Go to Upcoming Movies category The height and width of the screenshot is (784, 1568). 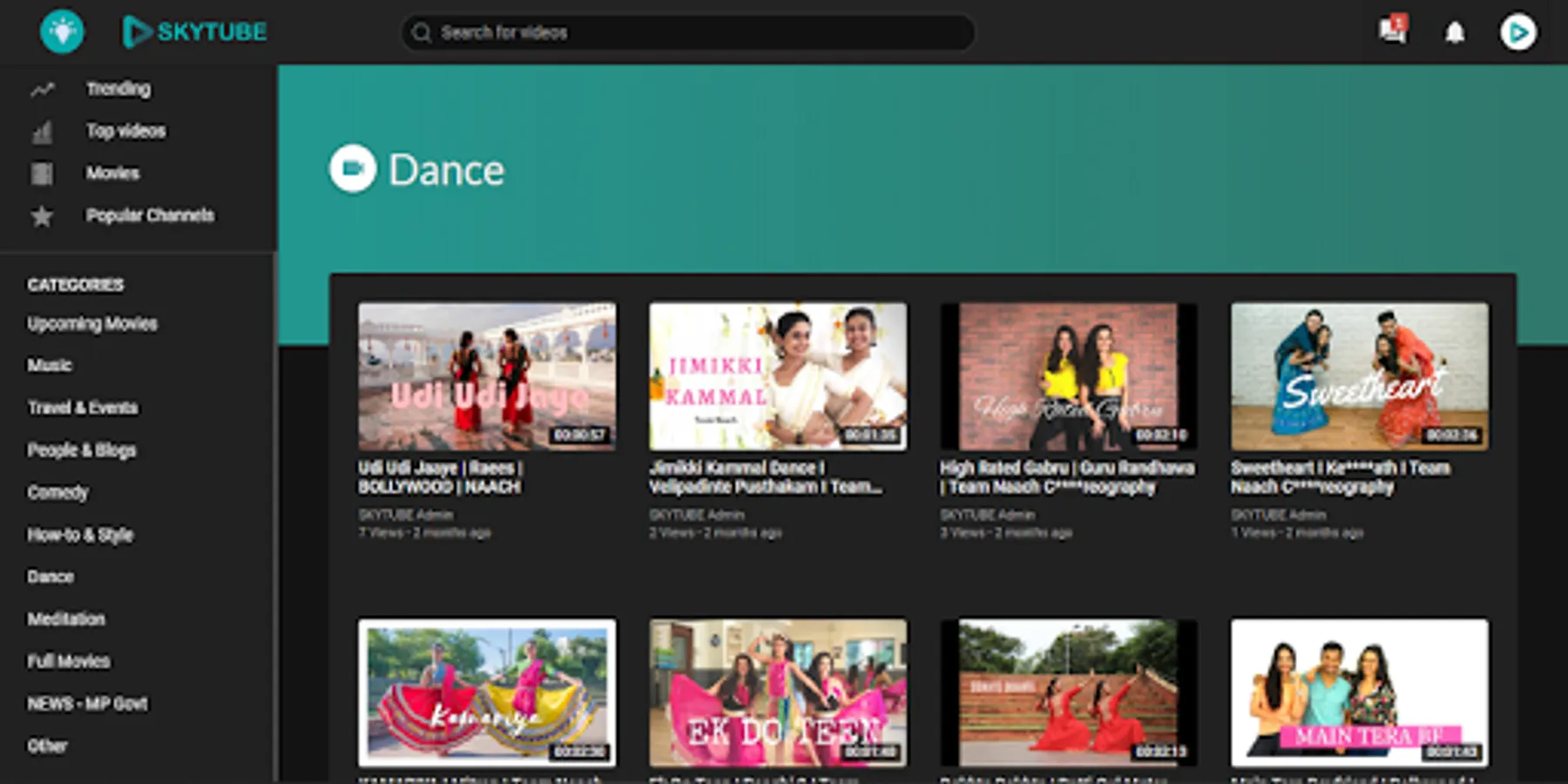coord(92,323)
